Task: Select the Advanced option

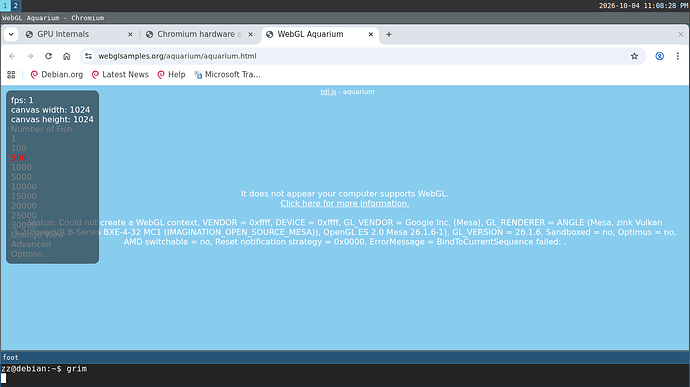Action: [x=31, y=244]
